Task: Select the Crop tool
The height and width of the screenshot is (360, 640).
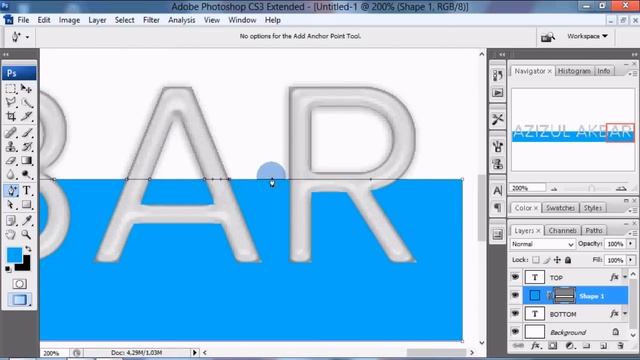Action: (x=11, y=117)
